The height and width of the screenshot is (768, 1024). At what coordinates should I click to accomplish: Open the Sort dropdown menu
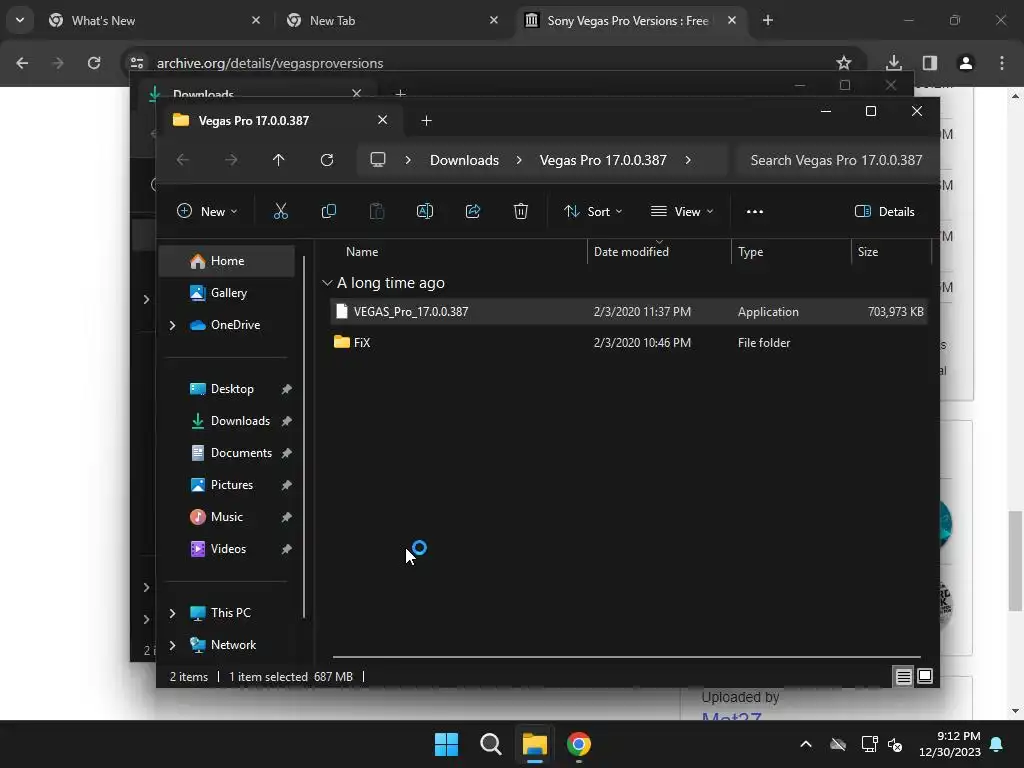pyautogui.click(x=593, y=212)
